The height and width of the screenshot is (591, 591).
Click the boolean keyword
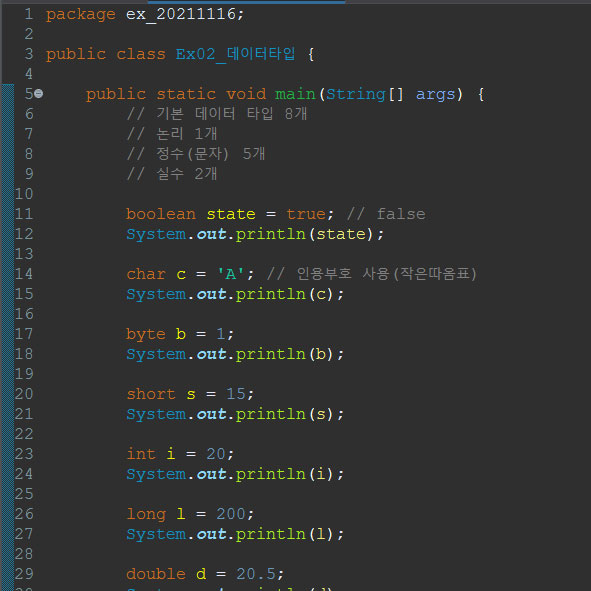[161, 214]
